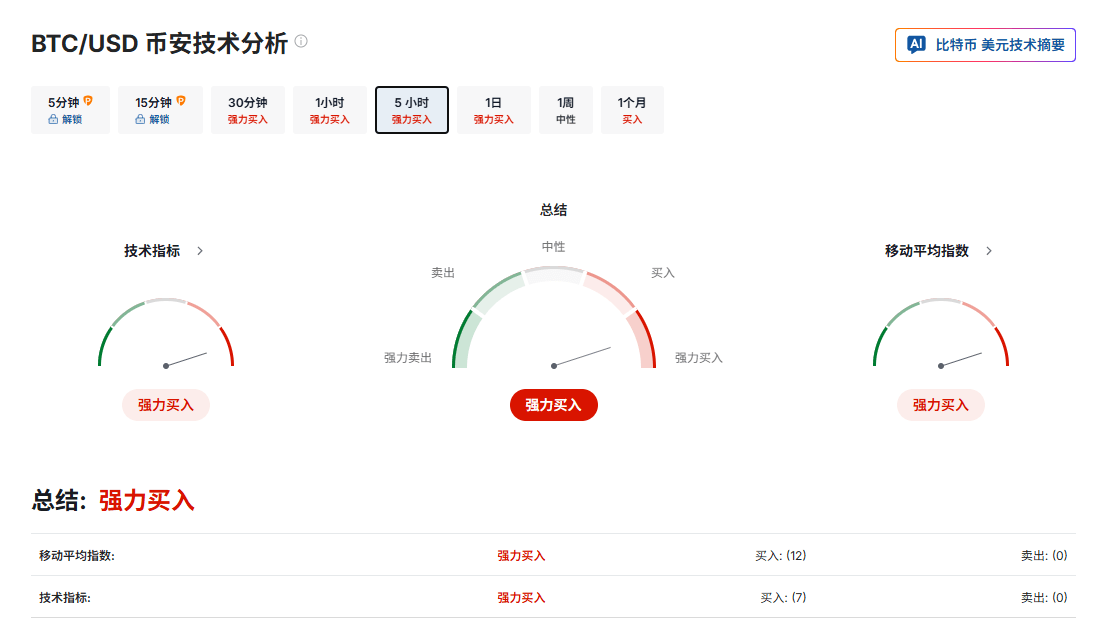
Task: Switch to the 30分钟 timeframe
Action: (x=247, y=110)
